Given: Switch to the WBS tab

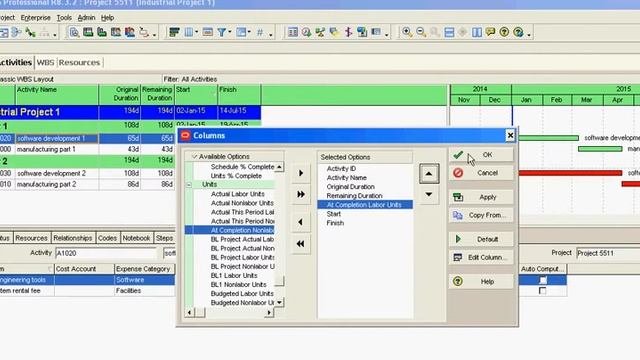Looking at the screenshot, I should 45,62.
